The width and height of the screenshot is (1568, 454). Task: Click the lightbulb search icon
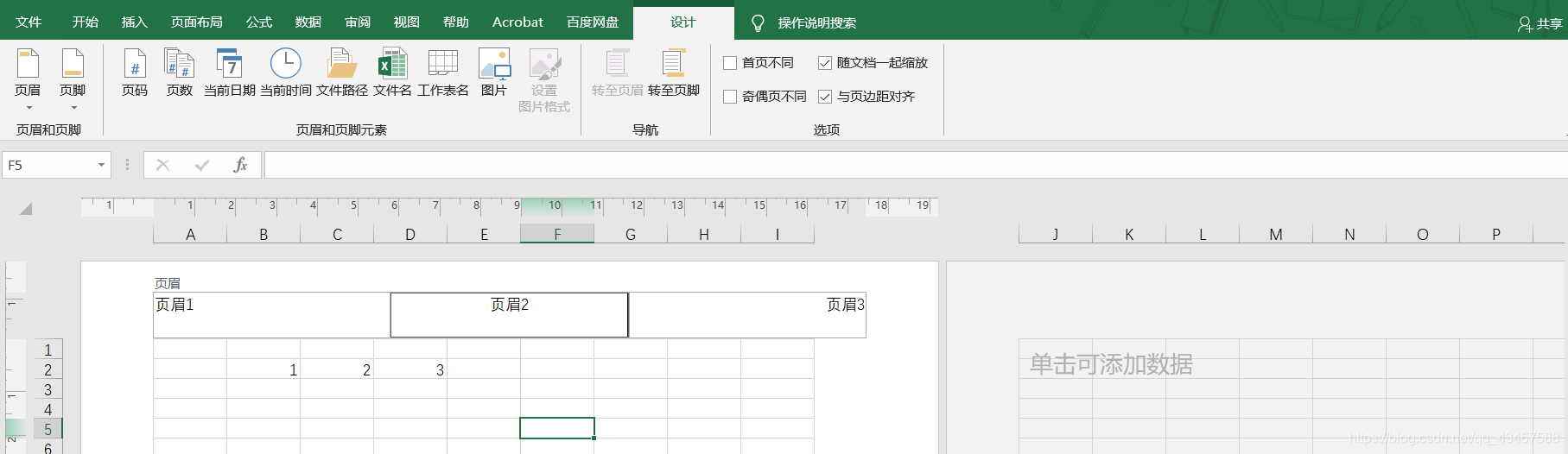click(x=758, y=23)
